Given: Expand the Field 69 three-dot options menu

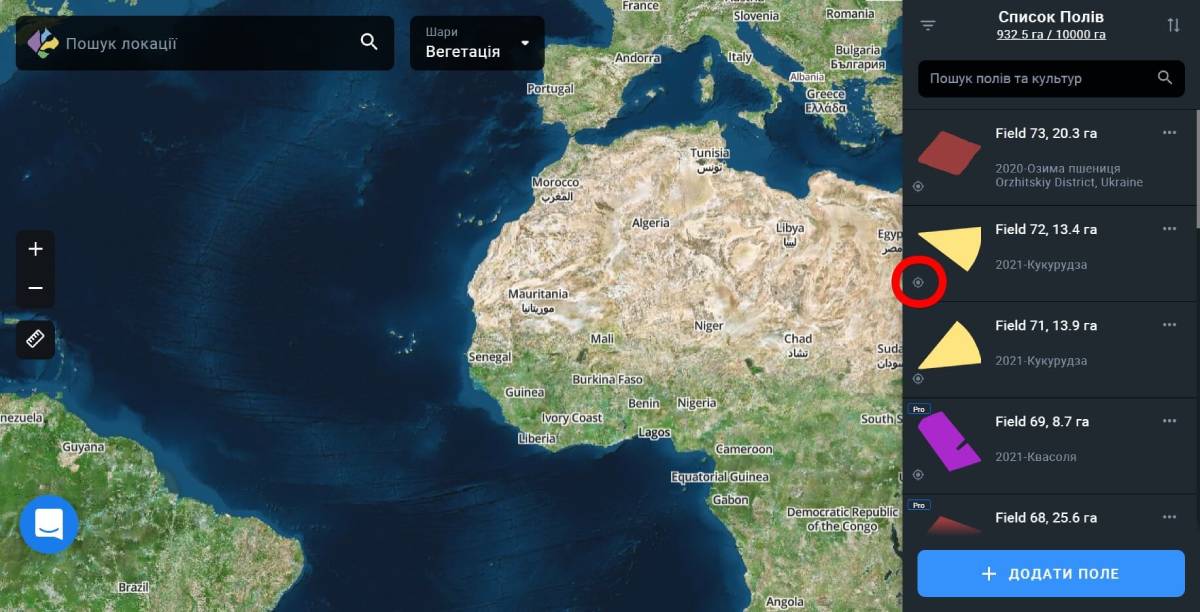Looking at the screenshot, I should pyautogui.click(x=1169, y=421).
